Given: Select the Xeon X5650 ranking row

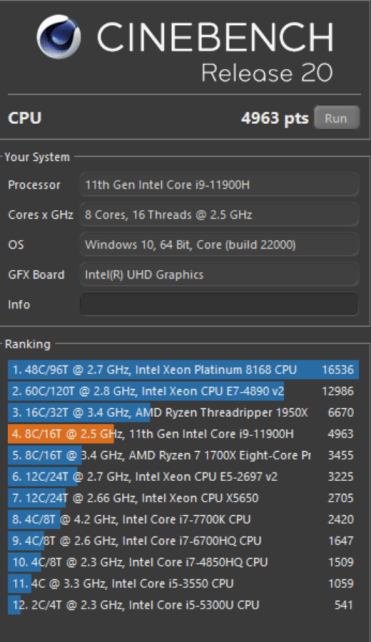Looking at the screenshot, I should pyautogui.click(x=183, y=498).
